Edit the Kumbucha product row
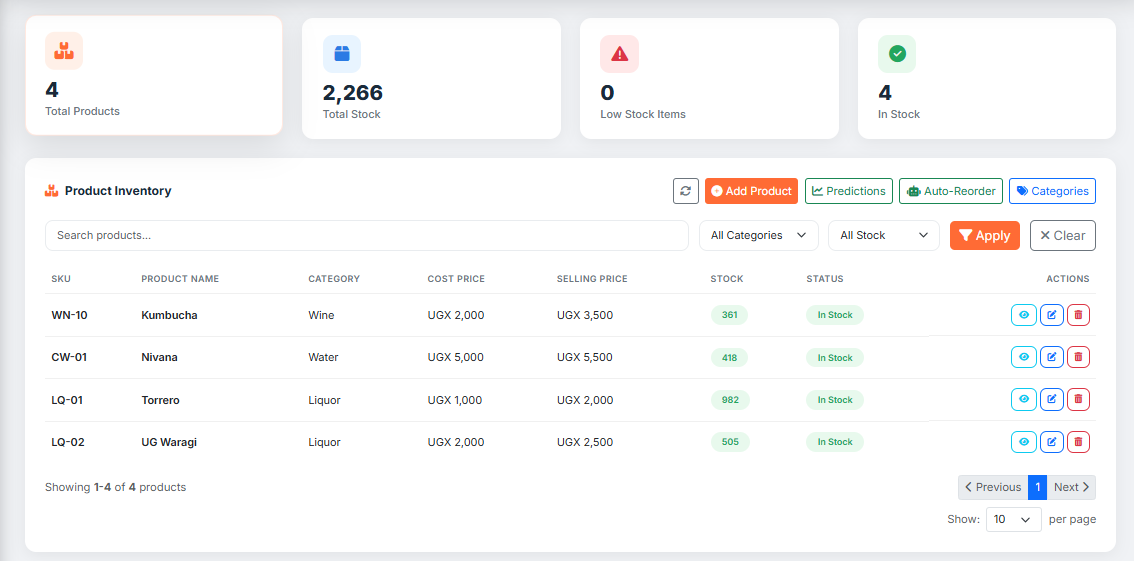Viewport: 1134px width, 561px height. click(1052, 315)
